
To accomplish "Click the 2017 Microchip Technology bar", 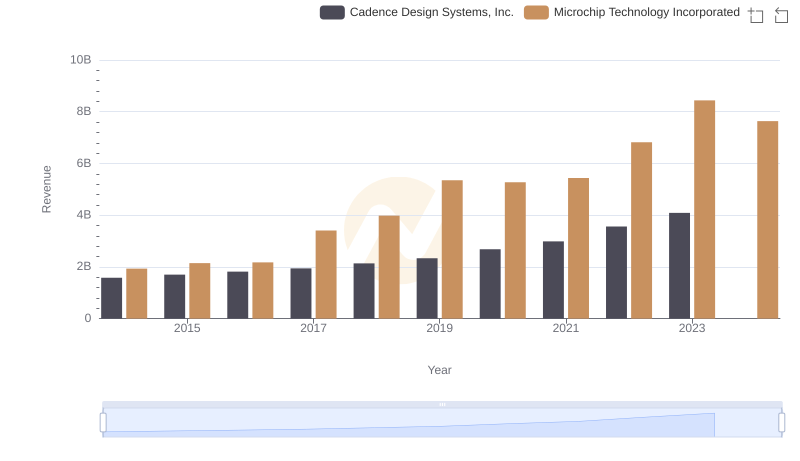I will (x=326, y=275).
